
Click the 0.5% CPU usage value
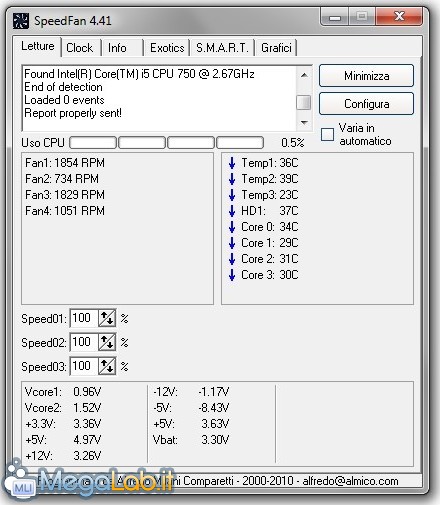click(x=293, y=143)
